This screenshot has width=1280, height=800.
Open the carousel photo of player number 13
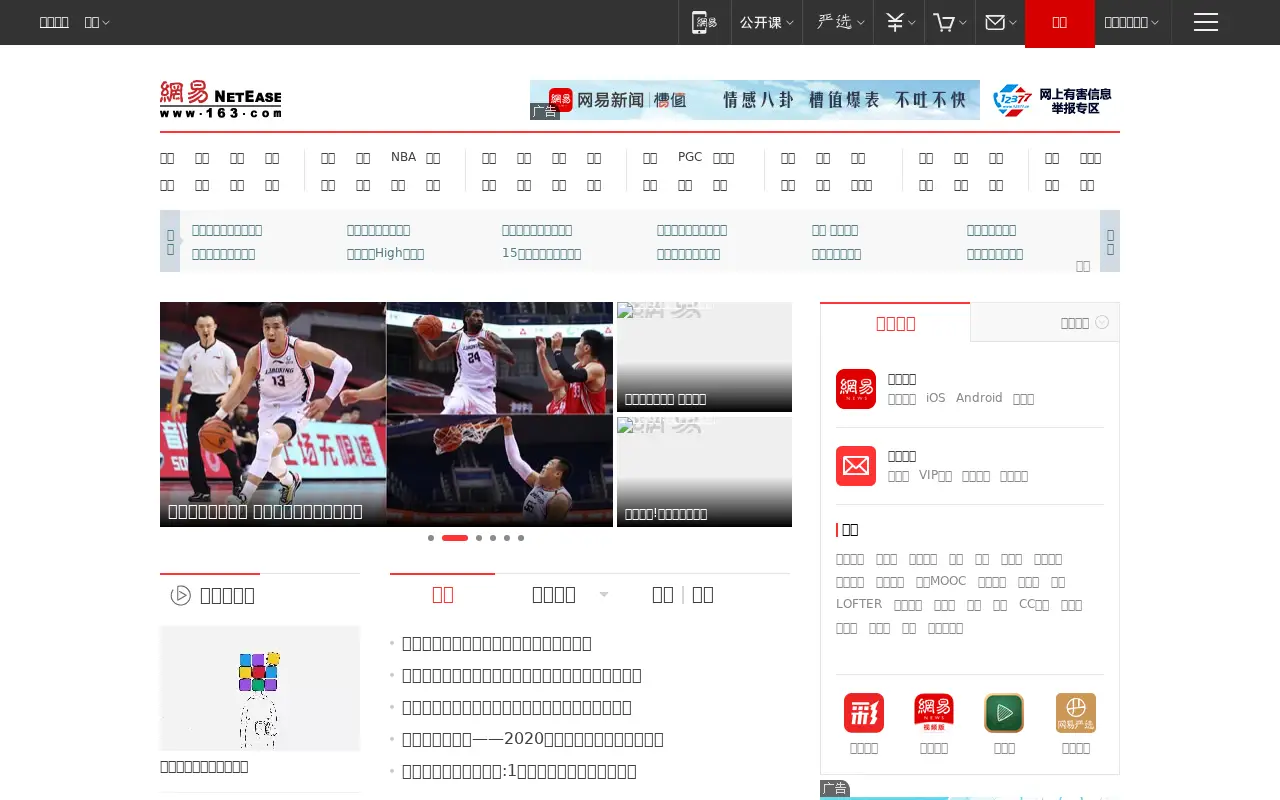point(273,414)
